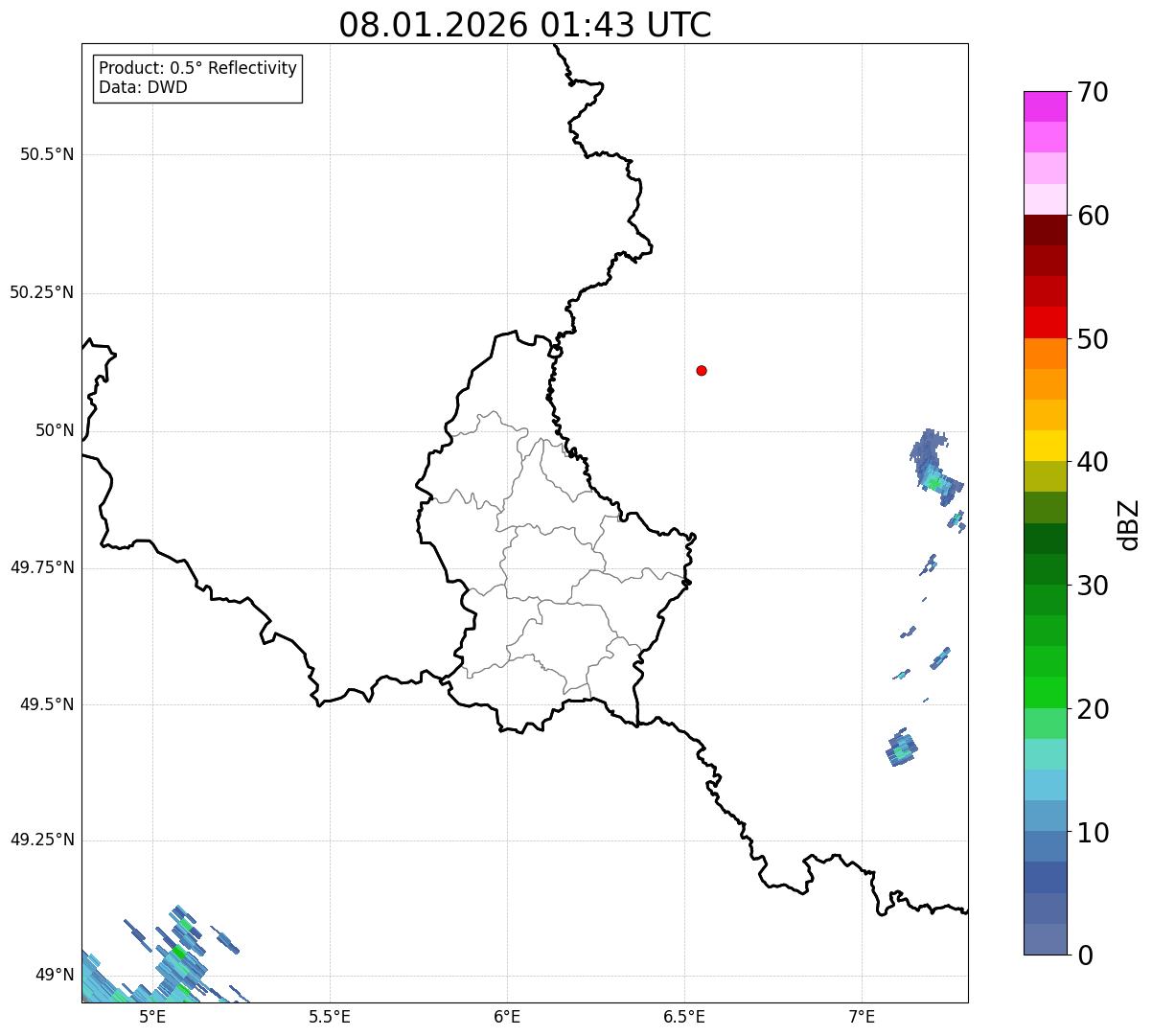The width and height of the screenshot is (1152, 1036).
Task: Select the yellow 40 dBZ colorbar segment
Action: click(1045, 446)
